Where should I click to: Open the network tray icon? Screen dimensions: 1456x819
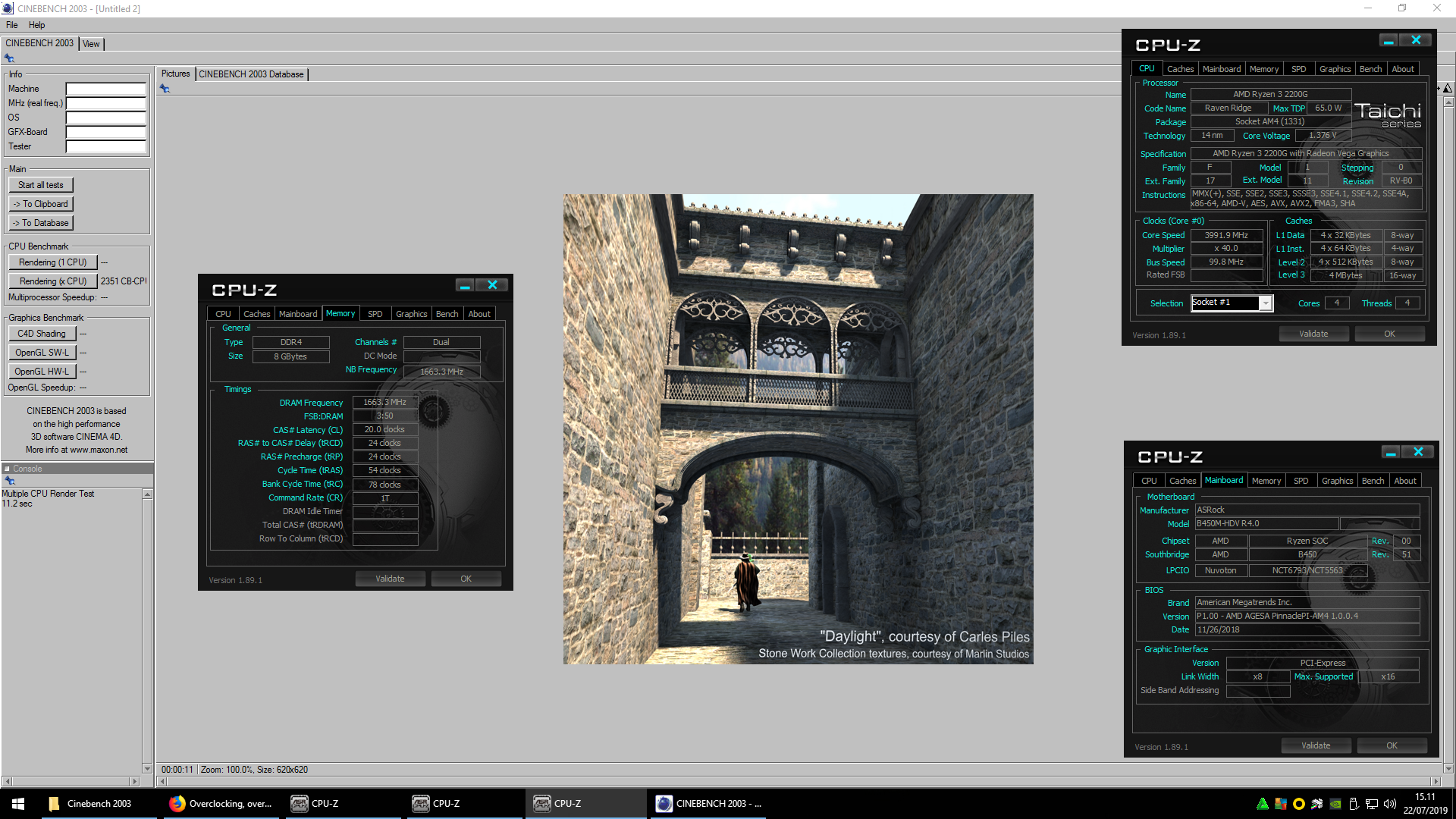coord(1372,804)
